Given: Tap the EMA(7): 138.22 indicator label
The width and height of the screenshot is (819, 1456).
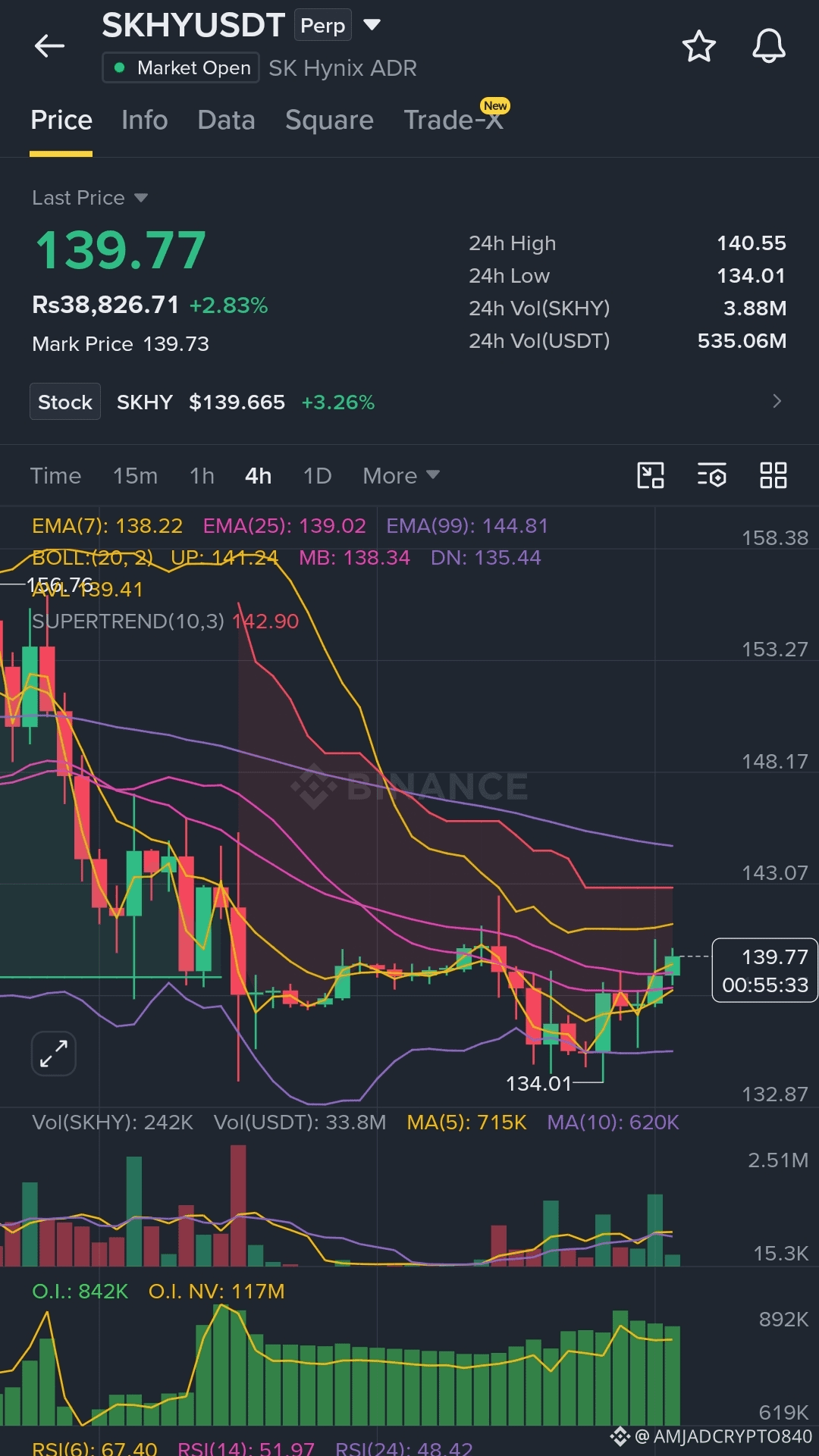Looking at the screenshot, I should (107, 526).
